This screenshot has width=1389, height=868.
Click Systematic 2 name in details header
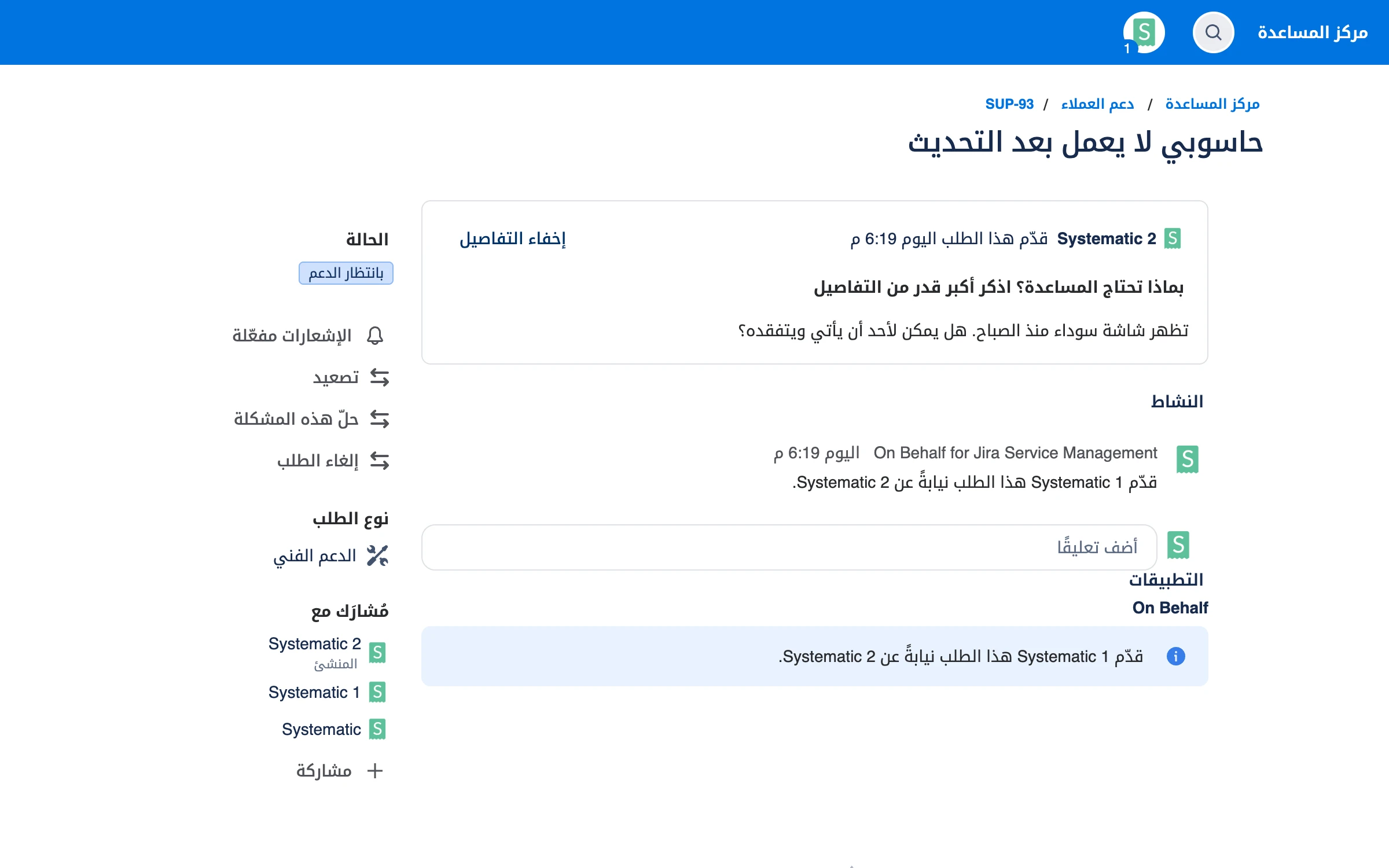click(1107, 238)
